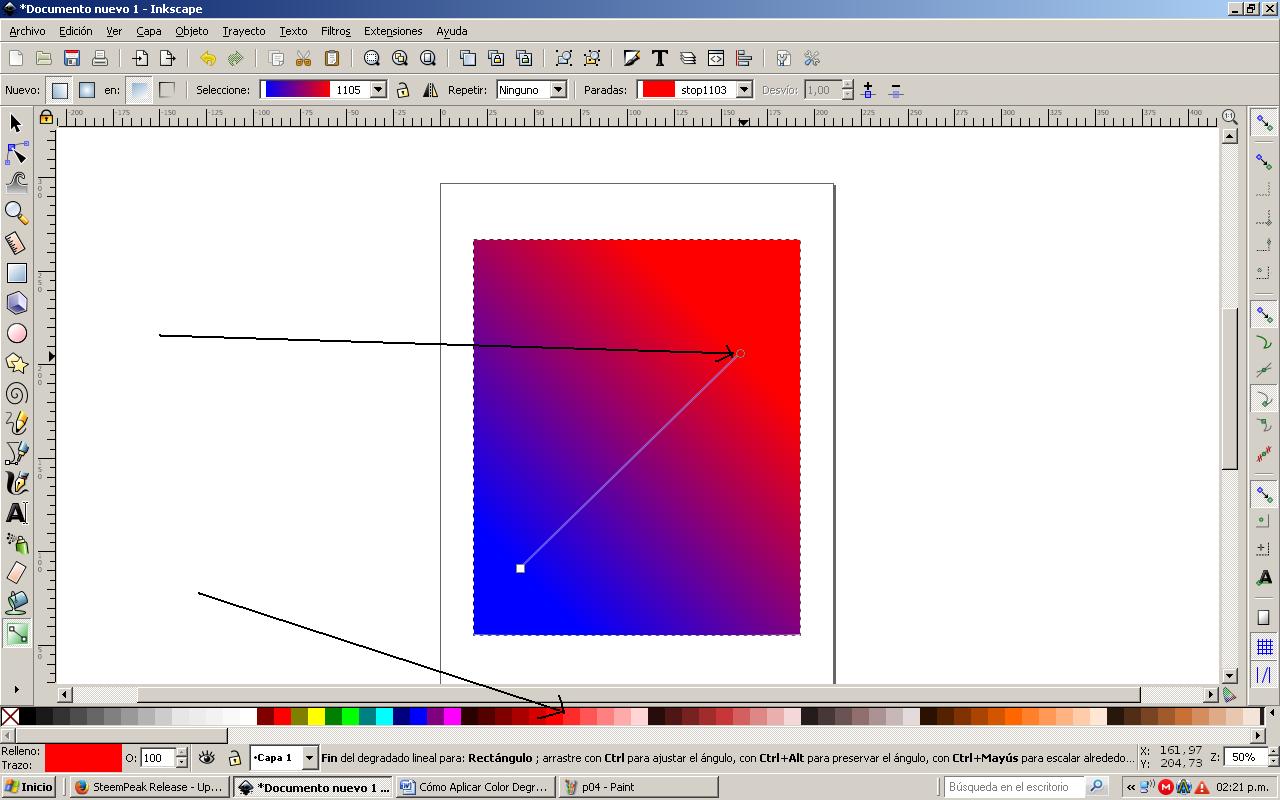
Task: Select the Zoom magnifier tool
Action: pyautogui.click(x=16, y=212)
